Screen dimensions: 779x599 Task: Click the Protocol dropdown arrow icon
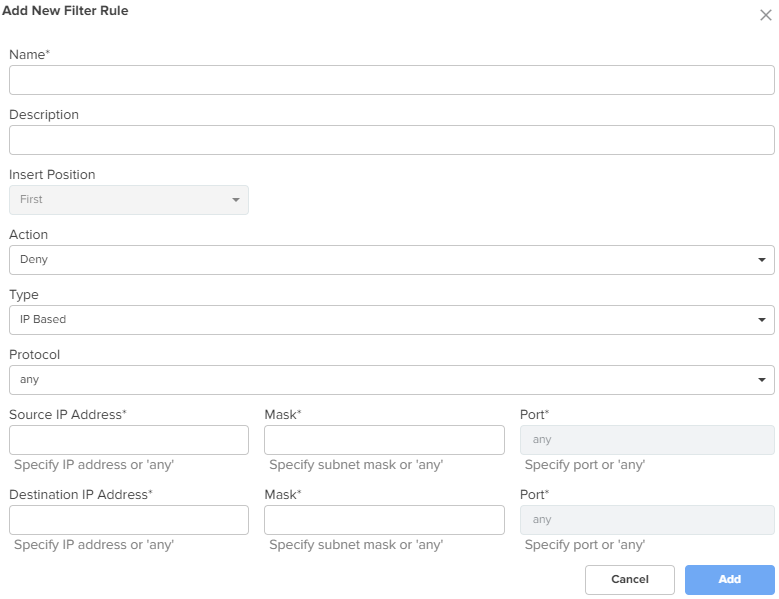coord(762,380)
